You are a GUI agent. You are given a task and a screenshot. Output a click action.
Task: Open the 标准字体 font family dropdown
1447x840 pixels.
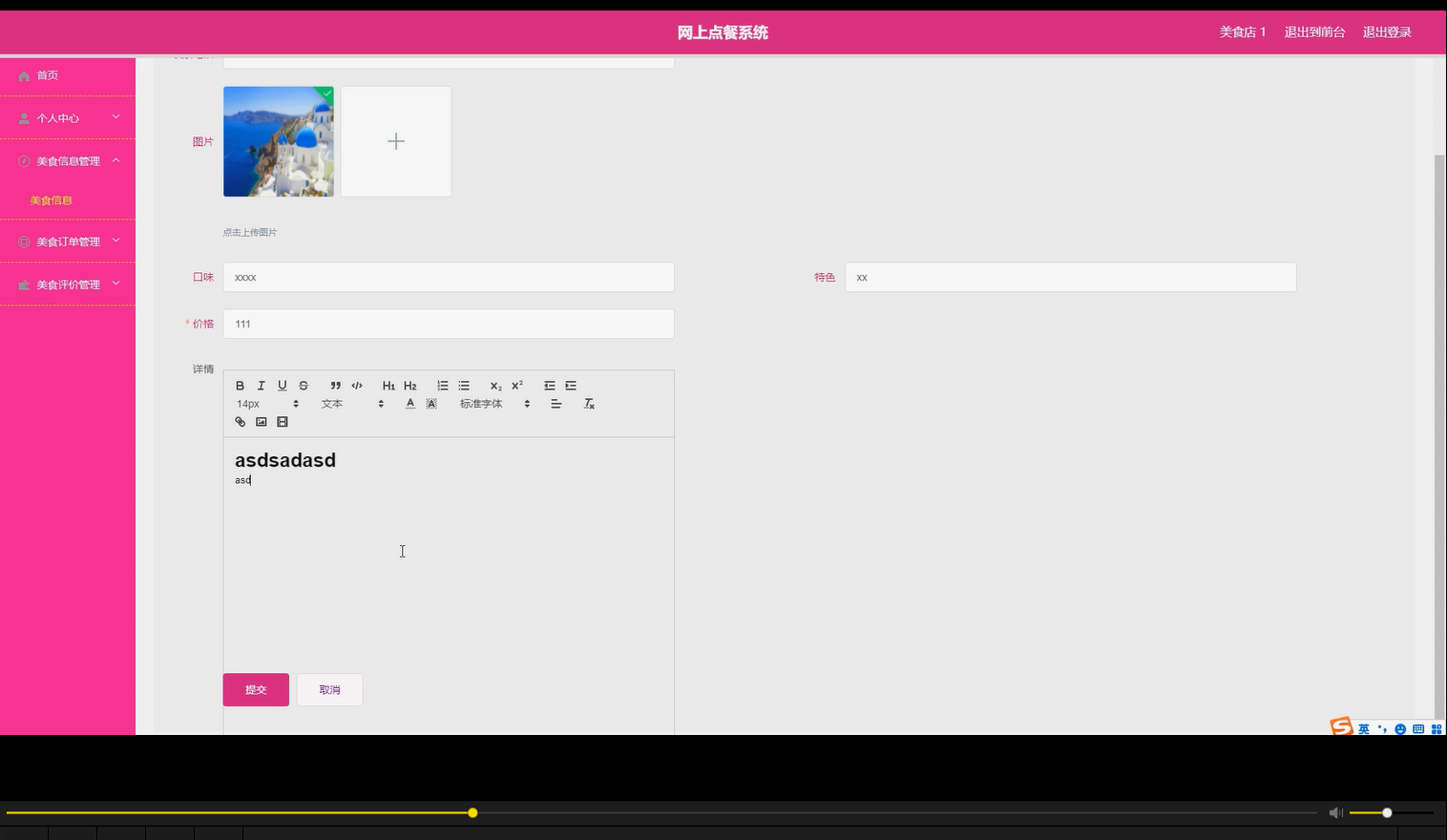pyautogui.click(x=487, y=403)
